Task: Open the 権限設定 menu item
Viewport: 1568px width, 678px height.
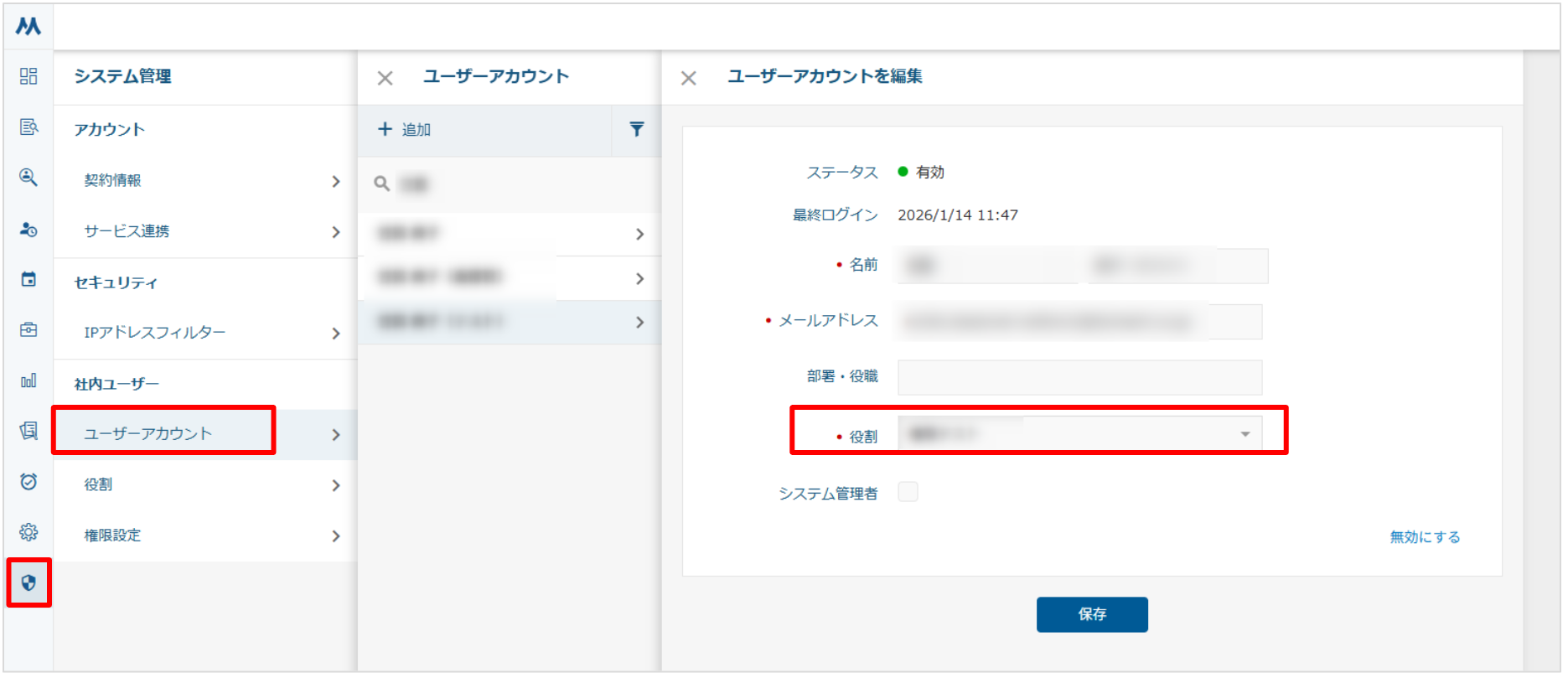Action: click(x=112, y=536)
